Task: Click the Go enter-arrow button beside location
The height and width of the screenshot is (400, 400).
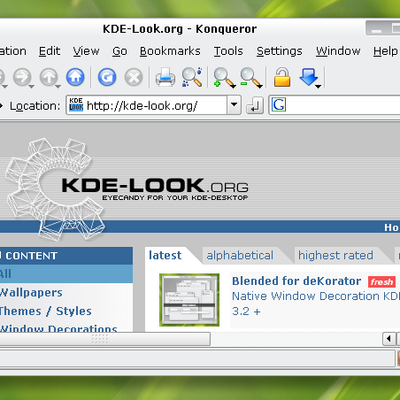Action: (255, 106)
